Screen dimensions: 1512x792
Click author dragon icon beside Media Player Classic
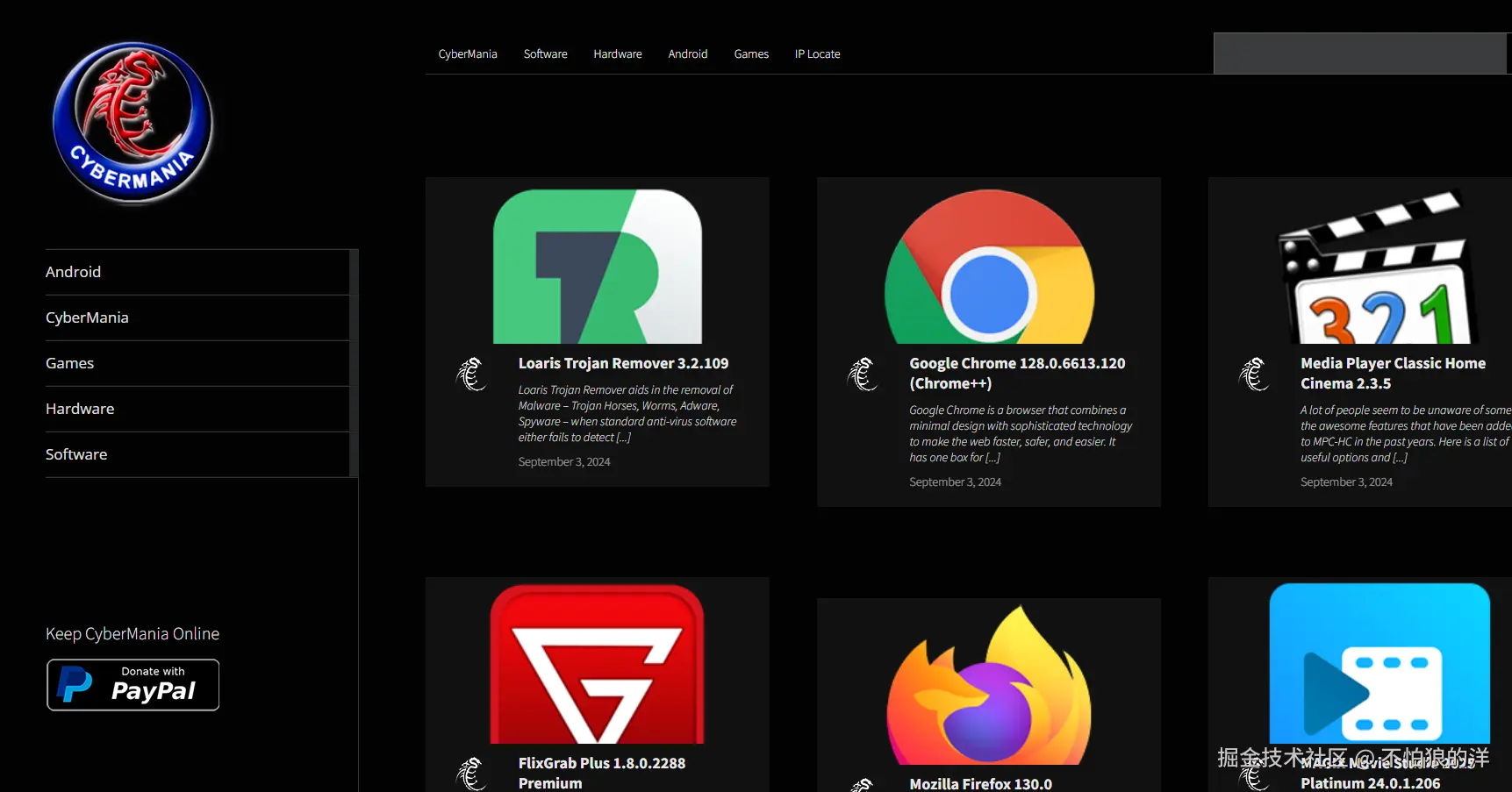(x=1254, y=375)
